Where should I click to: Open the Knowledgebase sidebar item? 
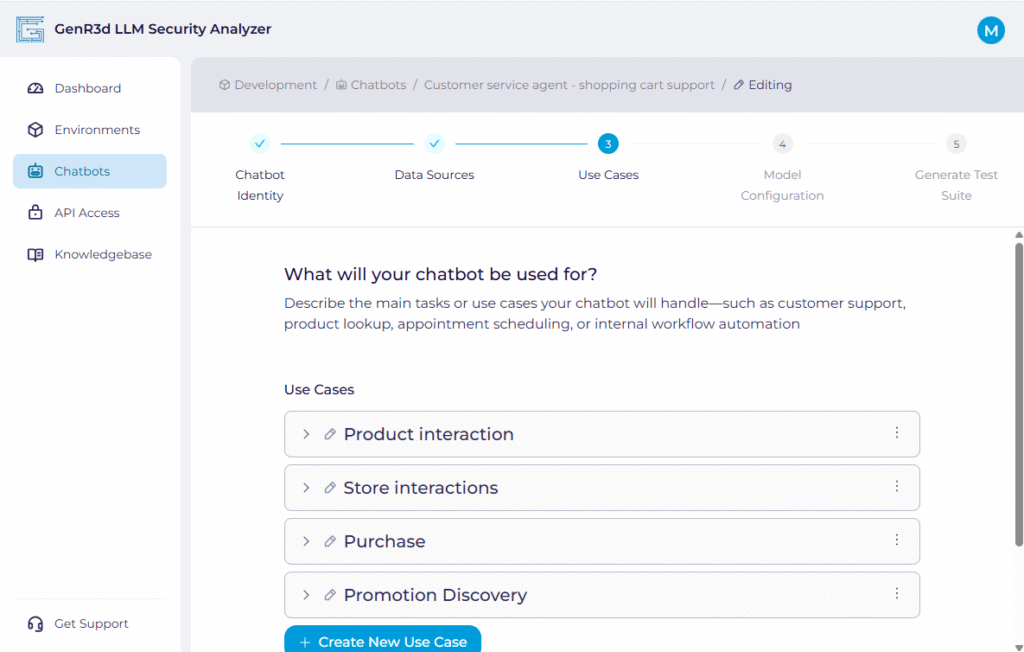(103, 255)
